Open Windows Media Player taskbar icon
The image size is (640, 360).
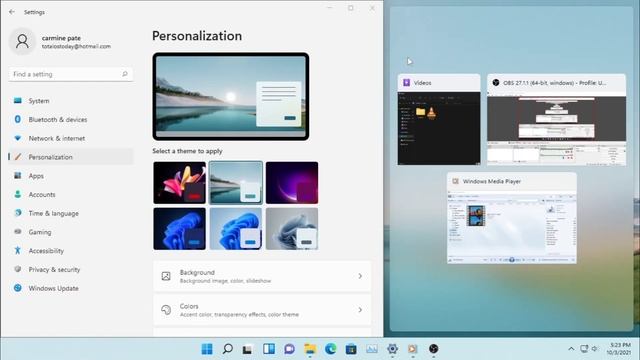pos(413,349)
